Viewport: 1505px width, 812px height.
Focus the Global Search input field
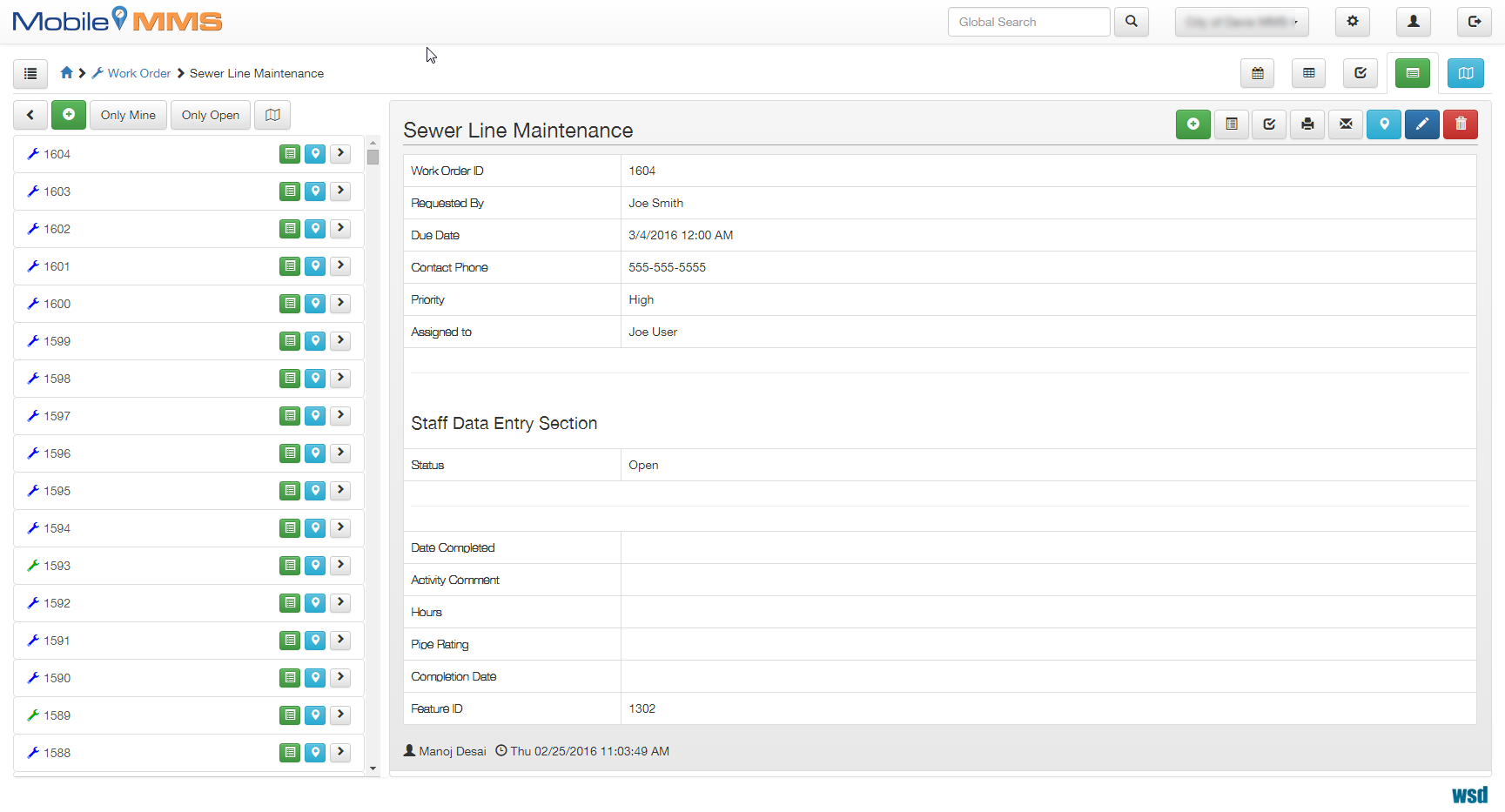coord(1029,22)
